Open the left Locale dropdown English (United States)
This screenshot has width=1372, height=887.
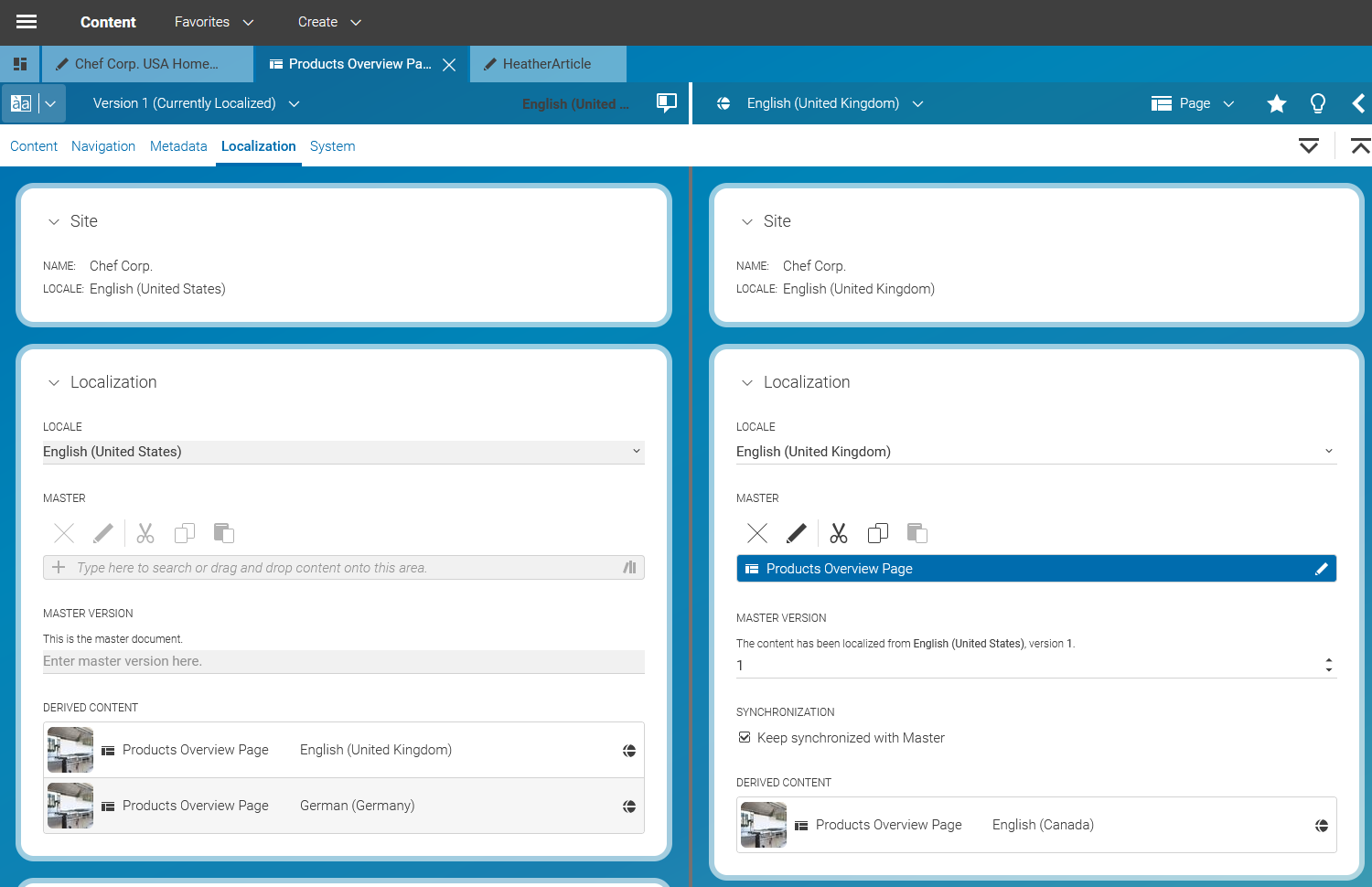click(343, 452)
